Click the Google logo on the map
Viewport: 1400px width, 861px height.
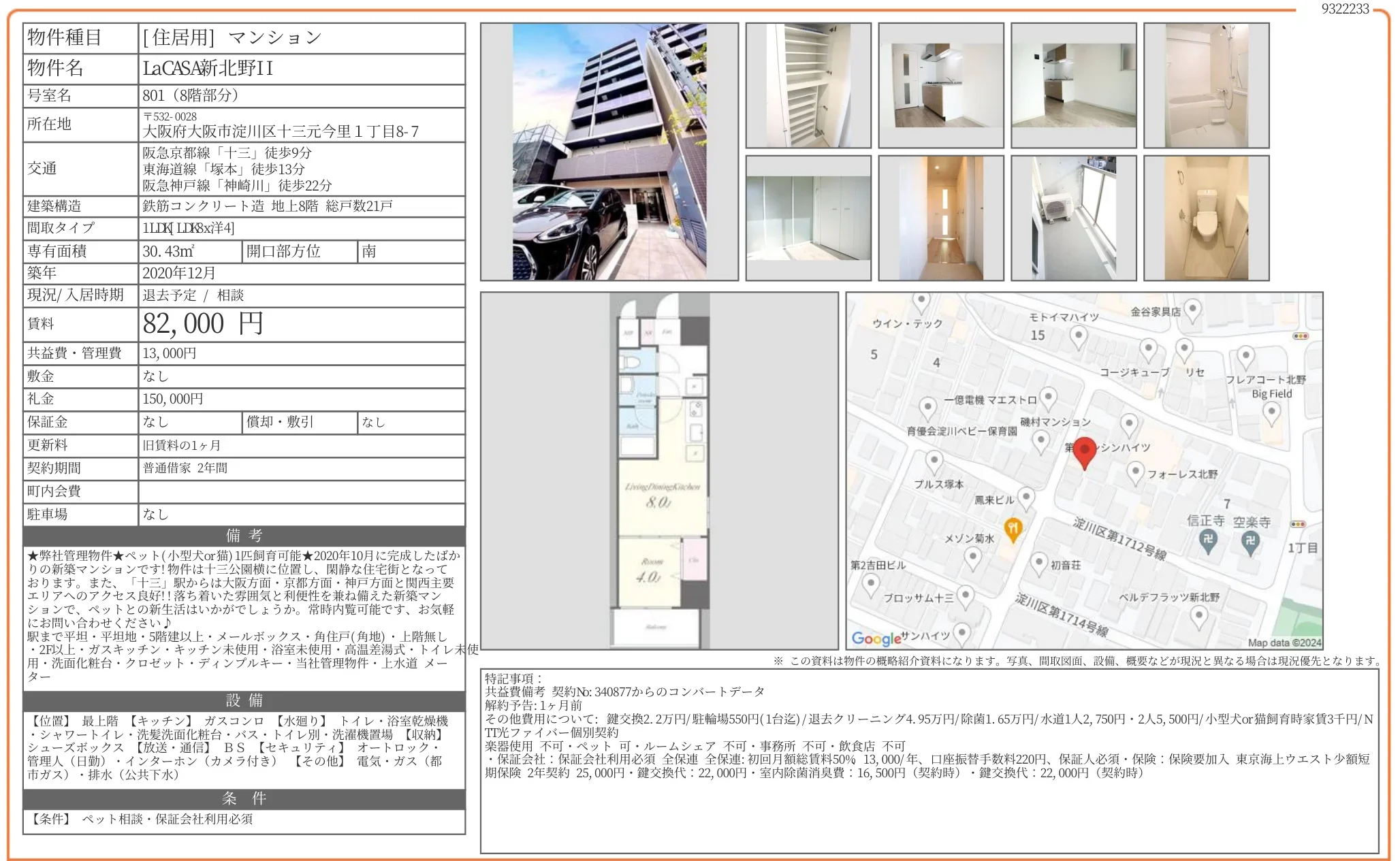[x=876, y=638]
